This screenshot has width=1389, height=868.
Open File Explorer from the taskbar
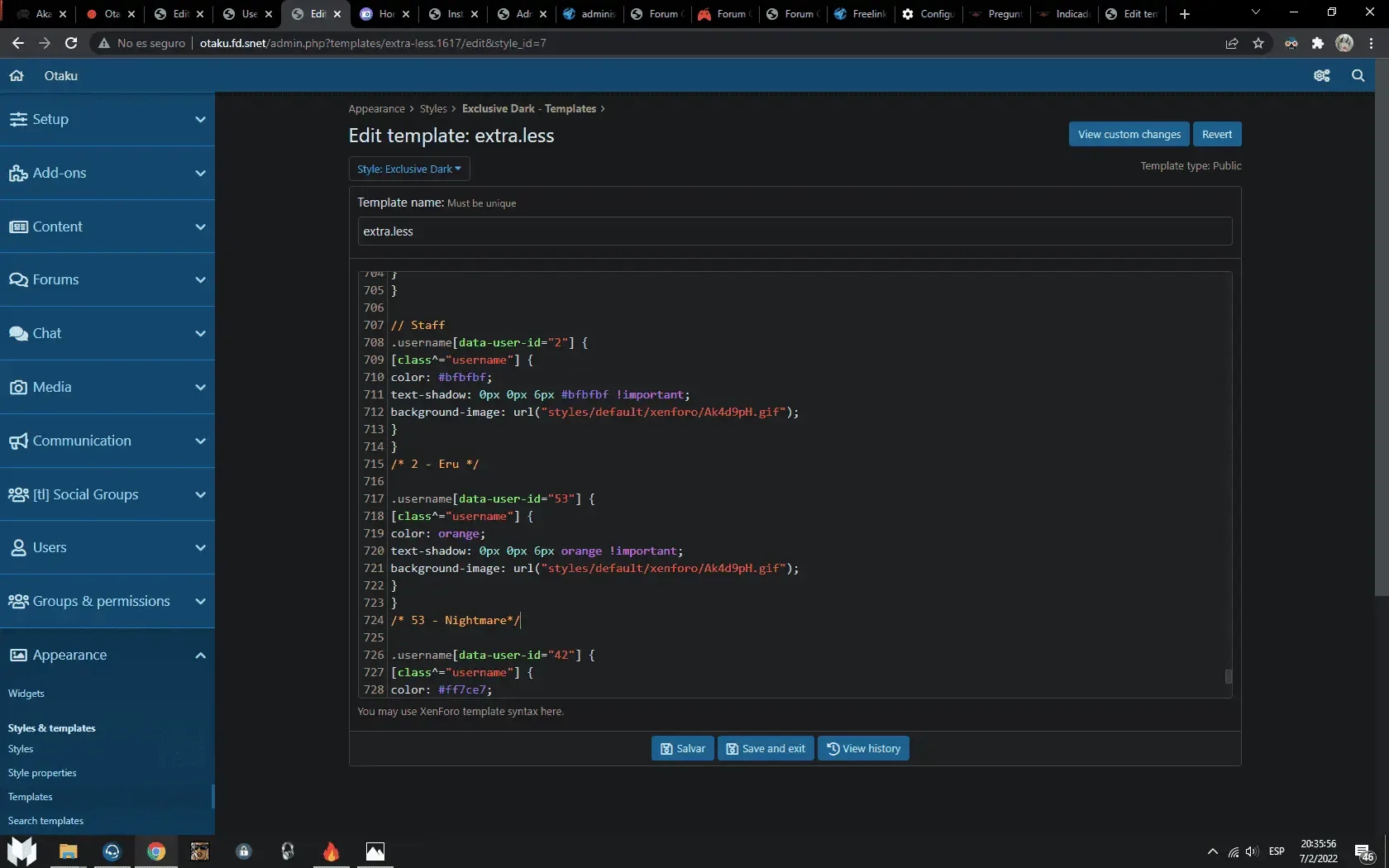pyautogui.click(x=68, y=851)
